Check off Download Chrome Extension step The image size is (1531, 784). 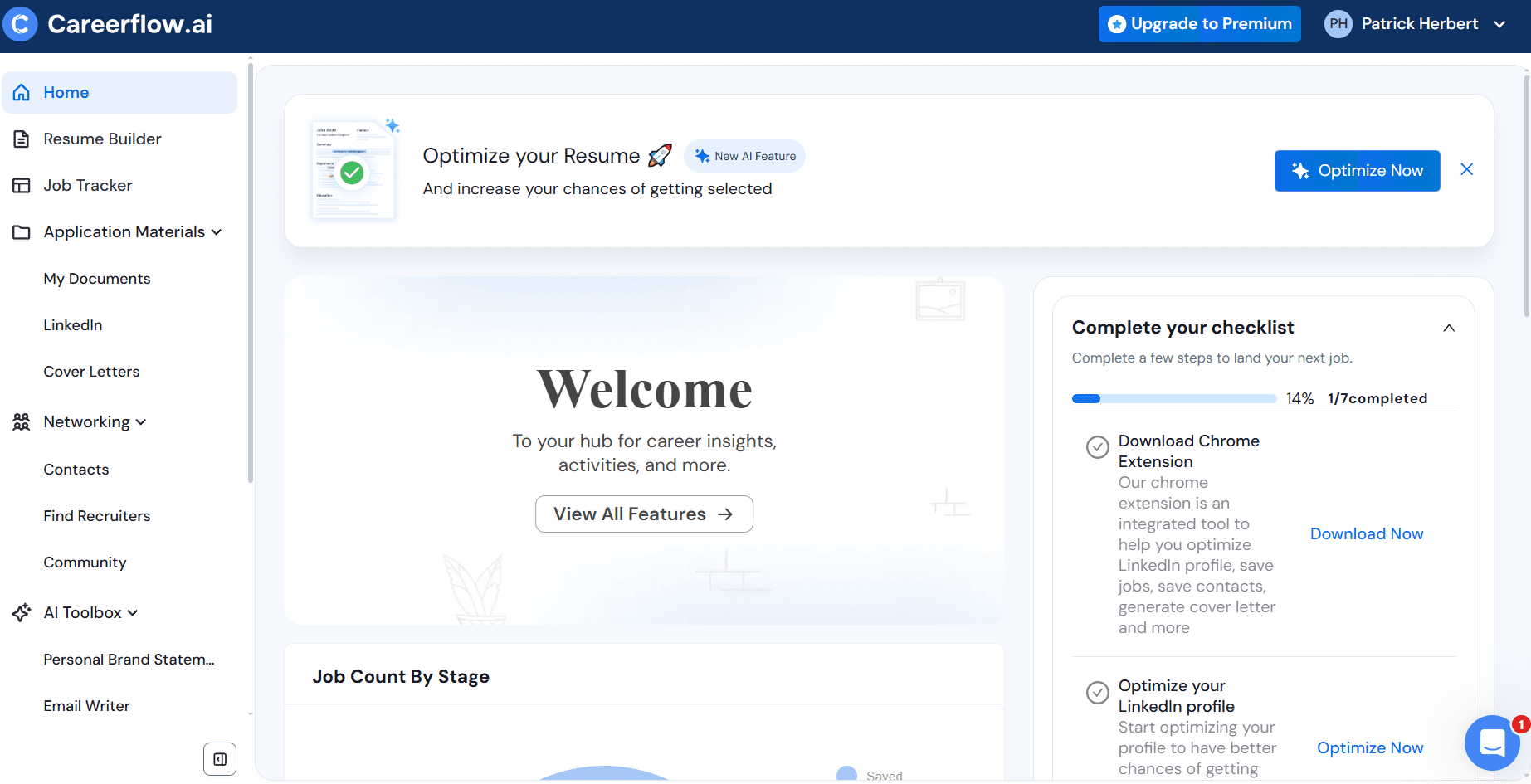(1097, 447)
